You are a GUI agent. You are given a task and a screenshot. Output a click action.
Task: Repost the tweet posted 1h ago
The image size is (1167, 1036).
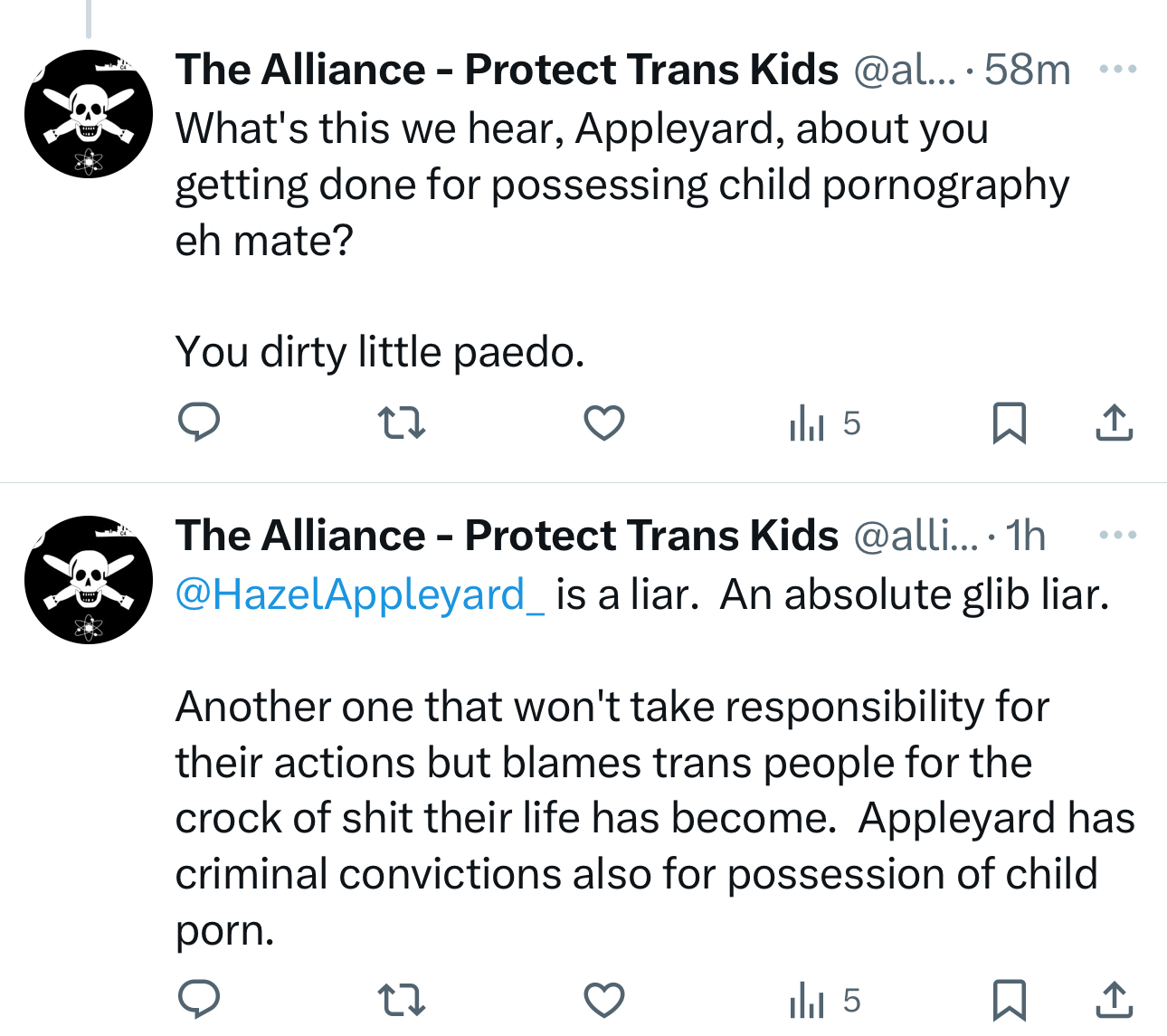pyautogui.click(x=401, y=1000)
